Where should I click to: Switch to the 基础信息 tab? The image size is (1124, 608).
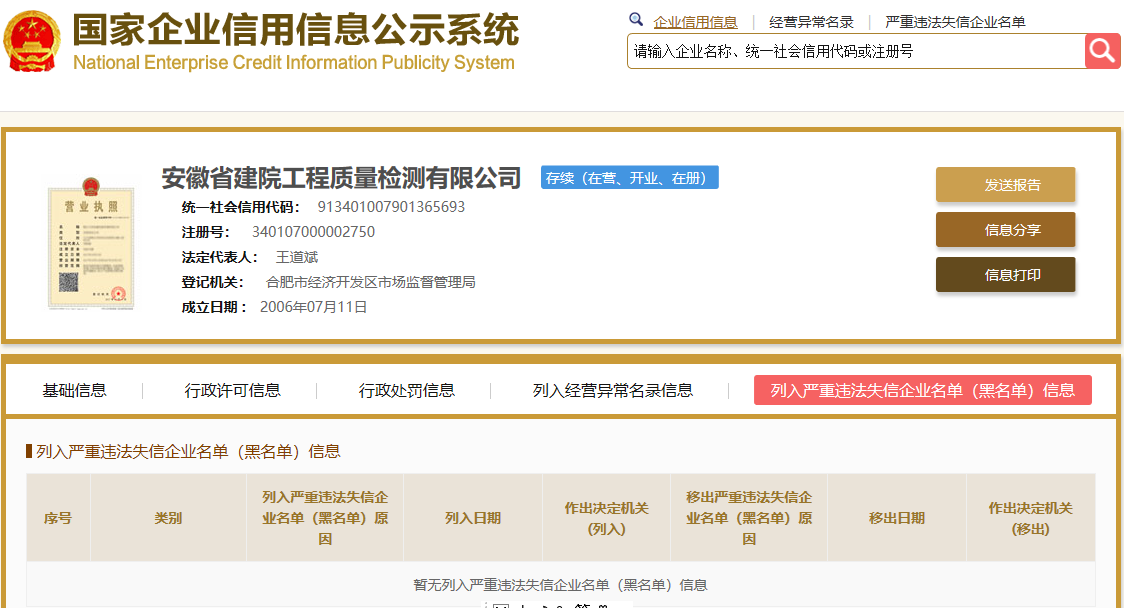click(75, 390)
